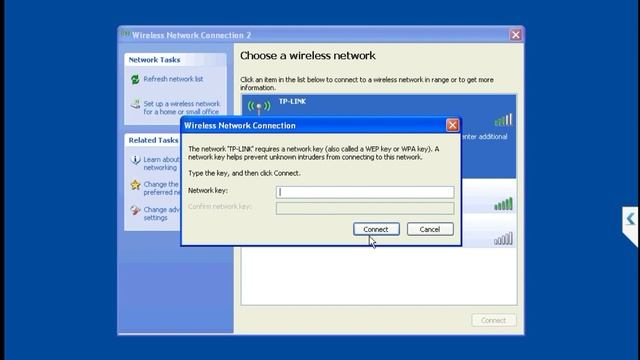
Task: Click the full green signal bars of second network
Action: pyautogui.click(x=503, y=204)
